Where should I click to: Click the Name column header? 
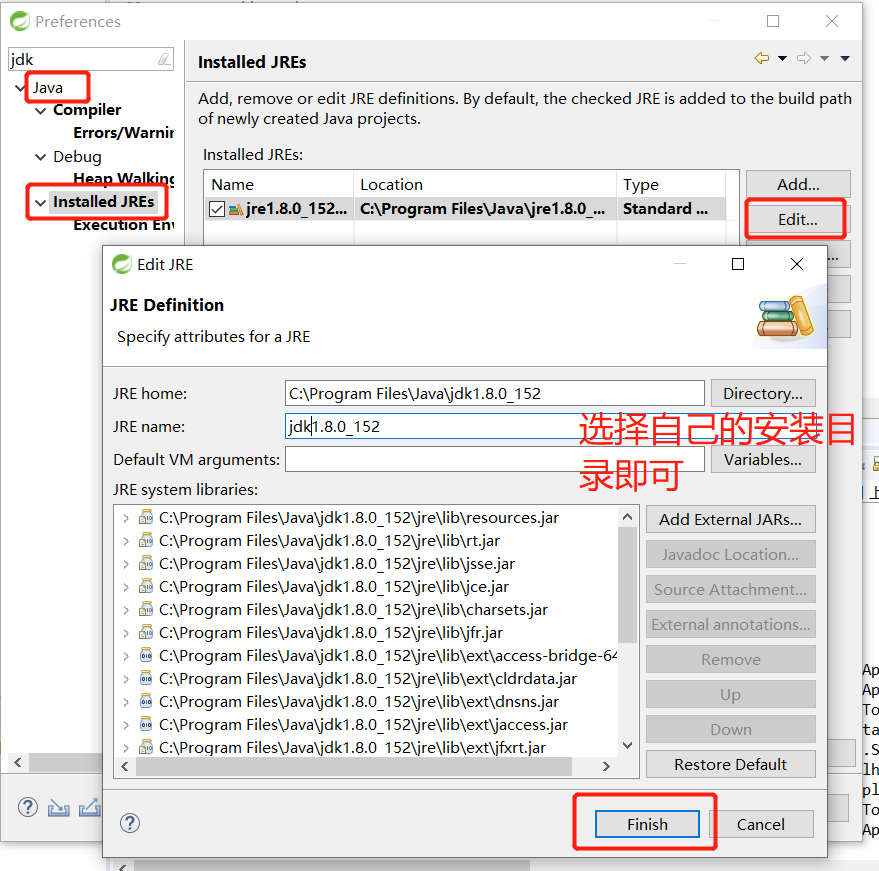tap(279, 184)
